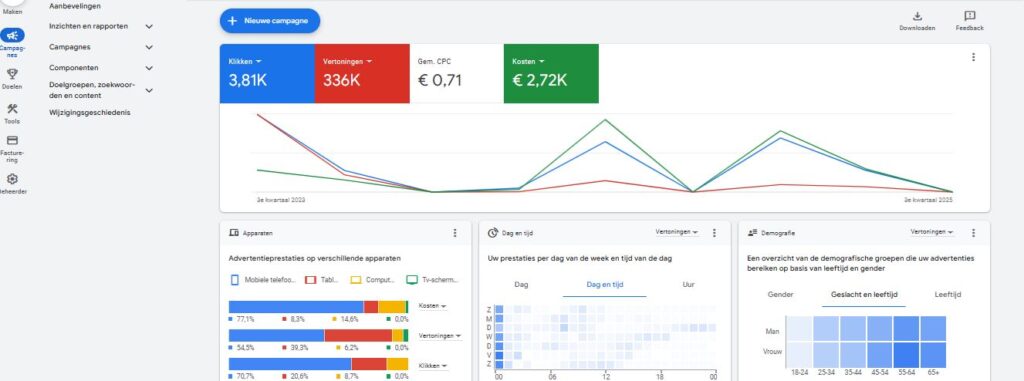Click the 77,1% mobile cost value
Image resolution: width=1024 pixels, height=381 pixels.
245,319
